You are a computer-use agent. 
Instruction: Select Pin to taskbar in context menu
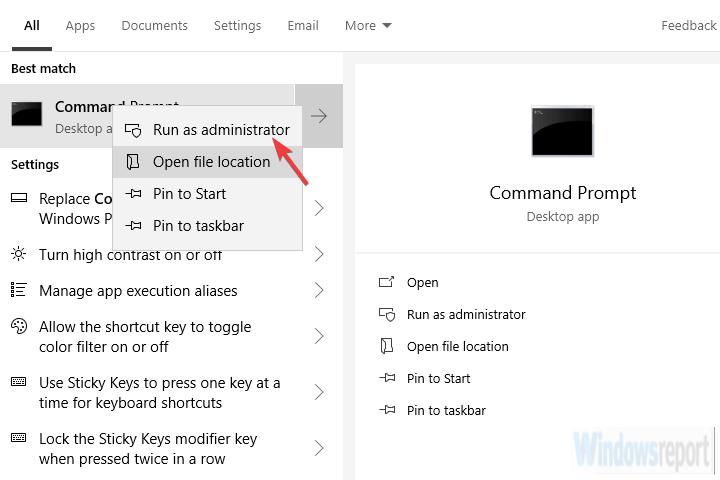pos(208,226)
